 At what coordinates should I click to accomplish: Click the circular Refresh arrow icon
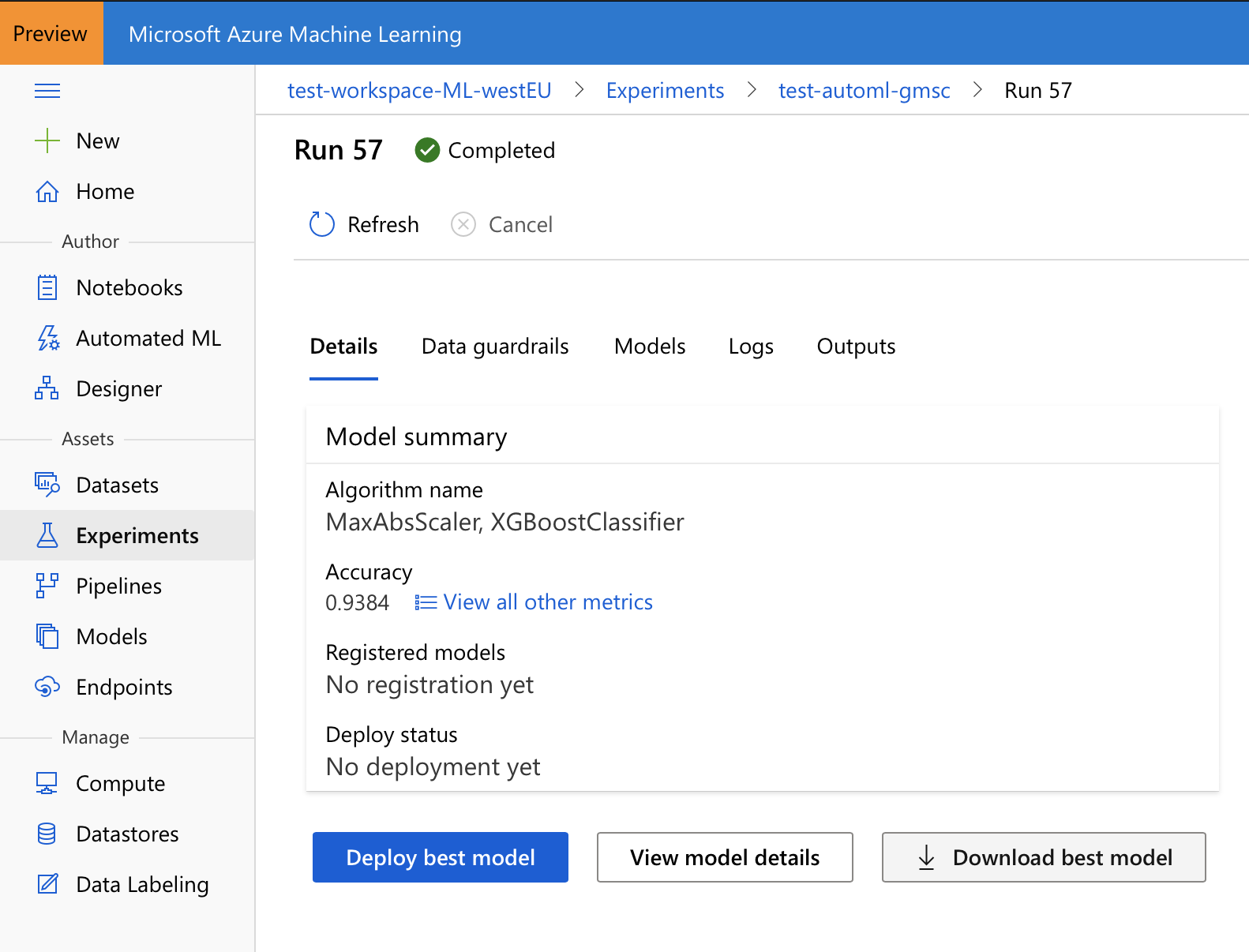click(x=322, y=224)
